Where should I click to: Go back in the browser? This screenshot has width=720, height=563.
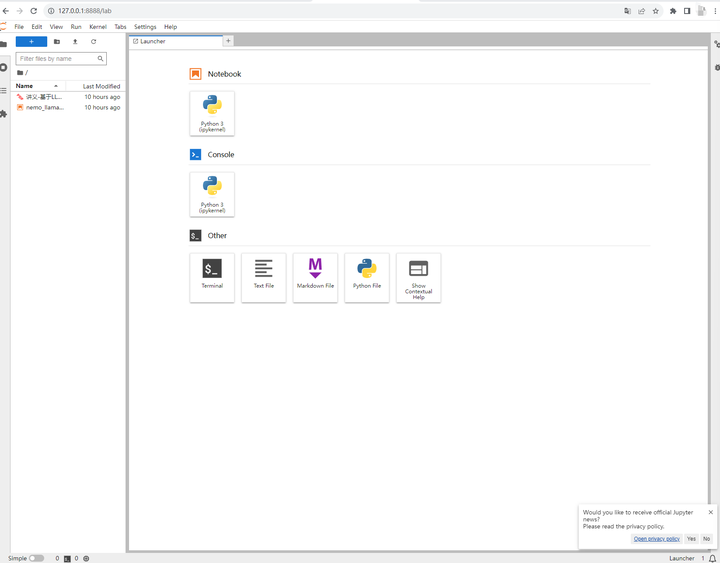pos(6,11)
